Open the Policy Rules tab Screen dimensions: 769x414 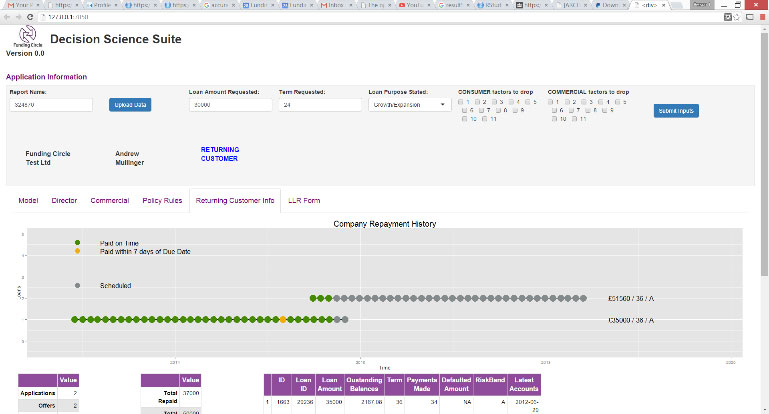pos(162,201)
